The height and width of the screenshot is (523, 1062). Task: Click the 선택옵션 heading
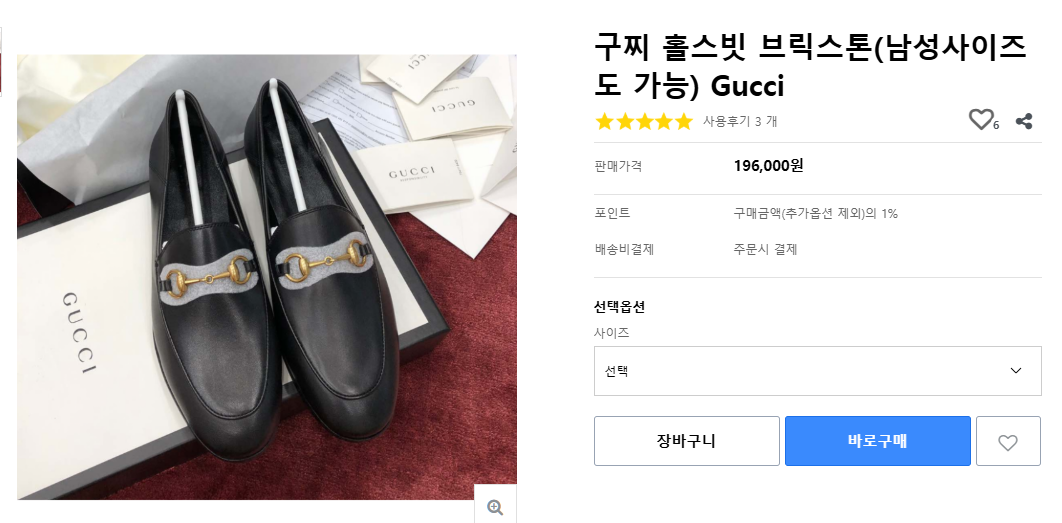click(619, 307)
